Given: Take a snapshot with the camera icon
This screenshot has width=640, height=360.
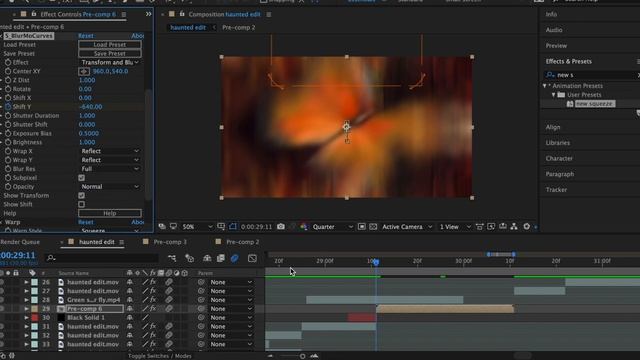Looking at the screenshot, I should 281,227.
